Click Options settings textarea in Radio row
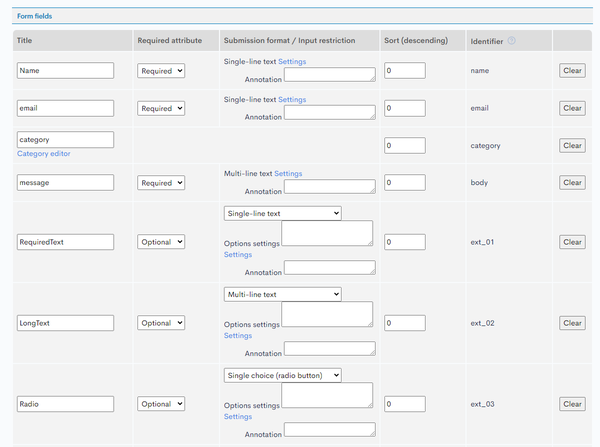Viewport: 600px width, 447px height. [327, 395]
